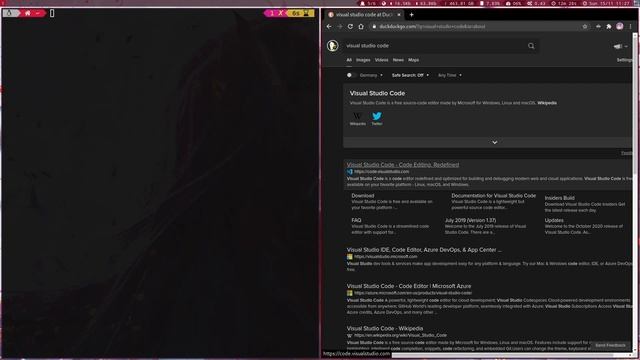Open 'July 2019 (Version 1.37)' sitelink

click(470, 220)
